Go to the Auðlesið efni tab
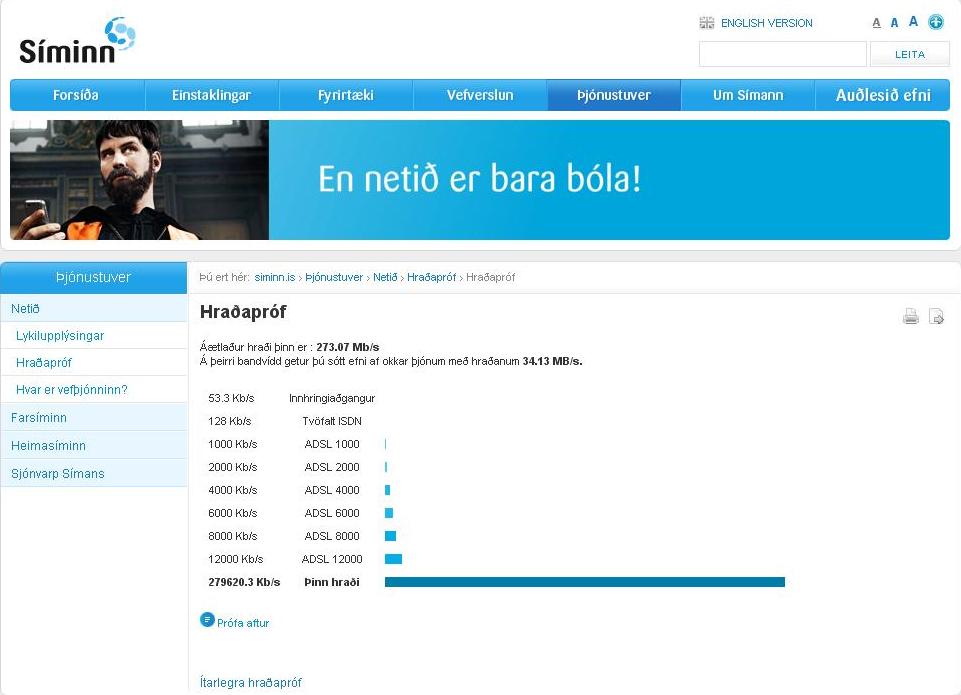This screenshot has width=961, height=695. coord(883,96)
